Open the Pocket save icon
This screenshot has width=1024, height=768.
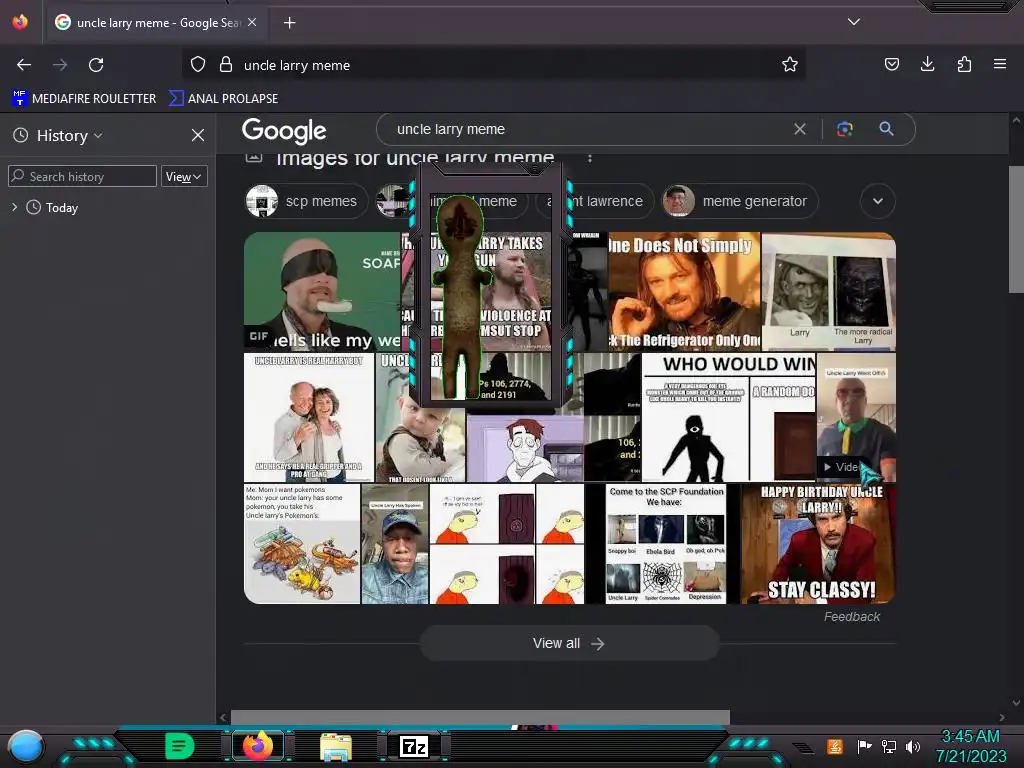coord(891,64)
